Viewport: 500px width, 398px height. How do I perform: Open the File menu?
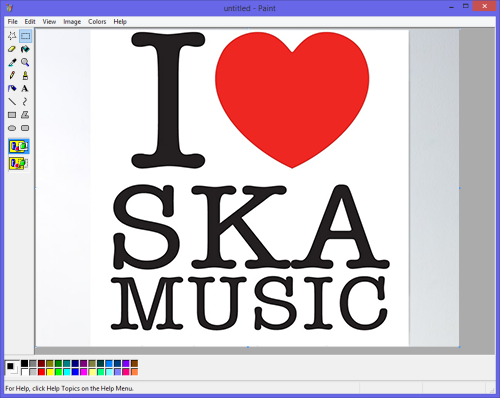pyautogui.click(x=13, y=22)
